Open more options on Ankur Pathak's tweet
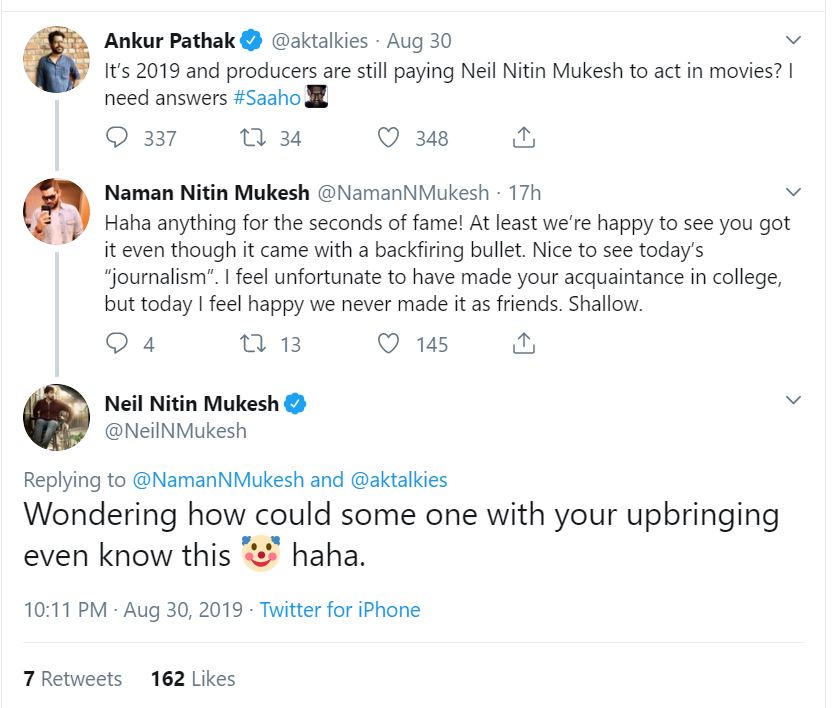This screenshot has width=832, height=708. (x=793, y=41)
